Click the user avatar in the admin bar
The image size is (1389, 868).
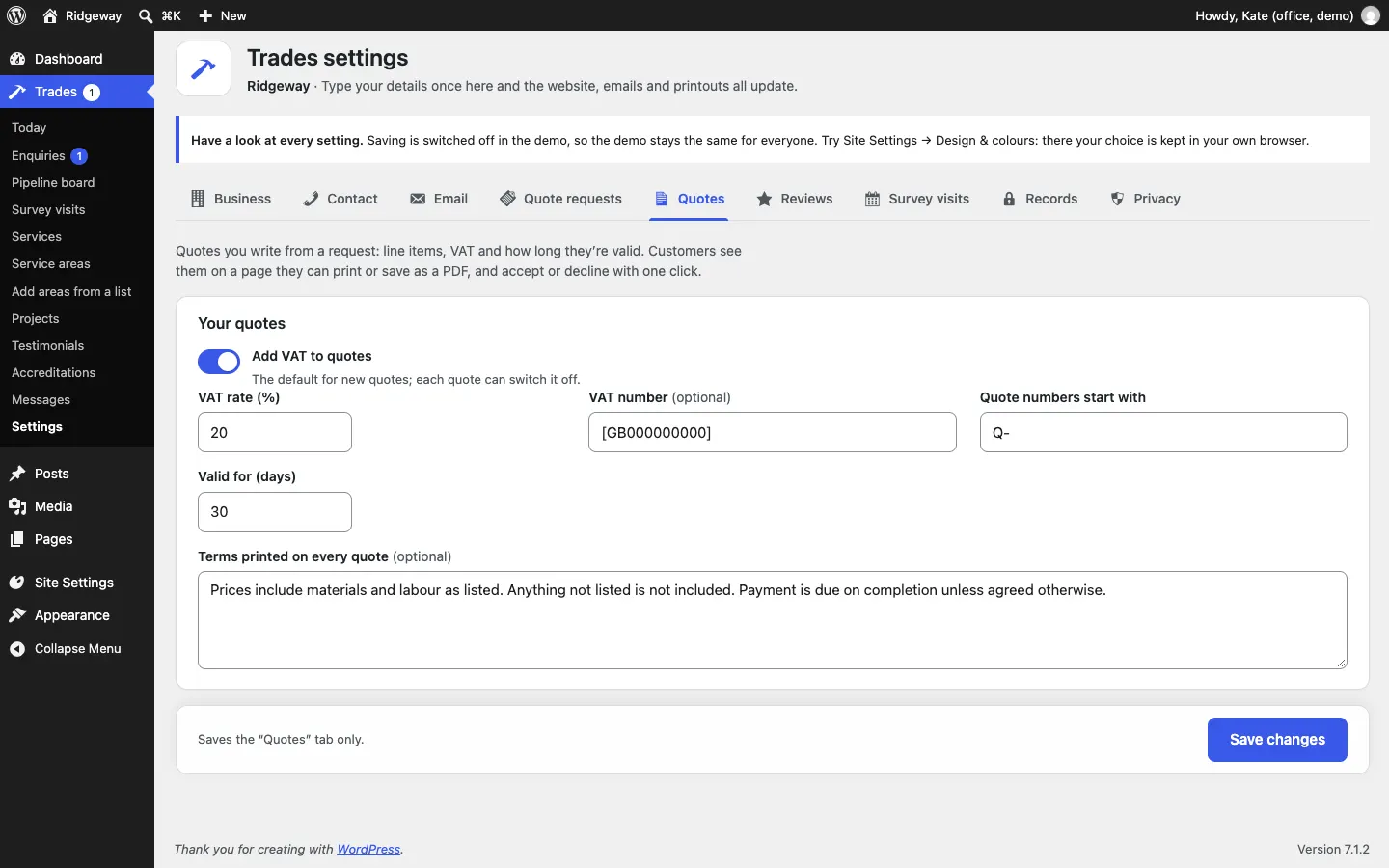tap(1370, 15)
